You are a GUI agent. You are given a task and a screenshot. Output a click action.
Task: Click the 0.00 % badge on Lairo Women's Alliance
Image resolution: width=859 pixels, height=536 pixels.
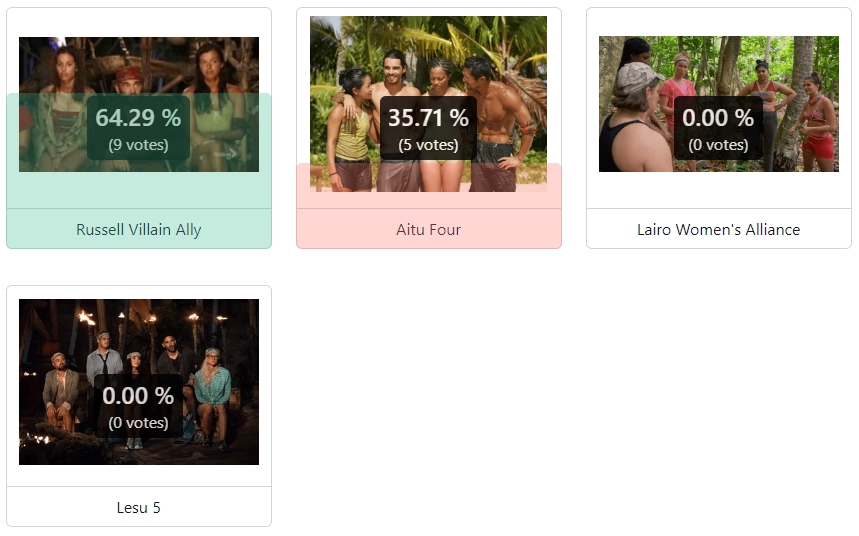pyautogui.click(x=718, y=128)
